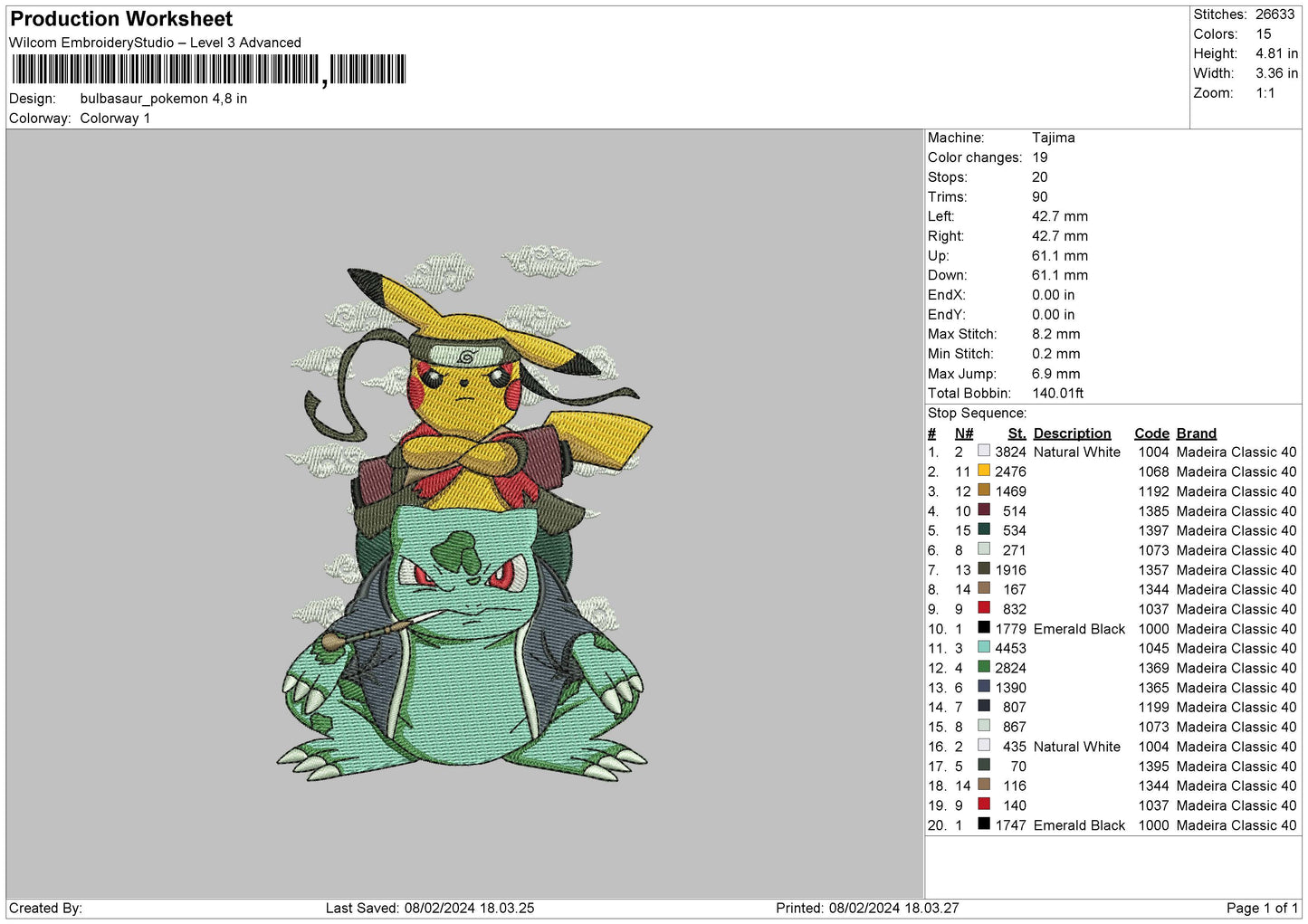
Task: Click the Page 1 of 1 indicator
Action: [x=1262, y=908]
